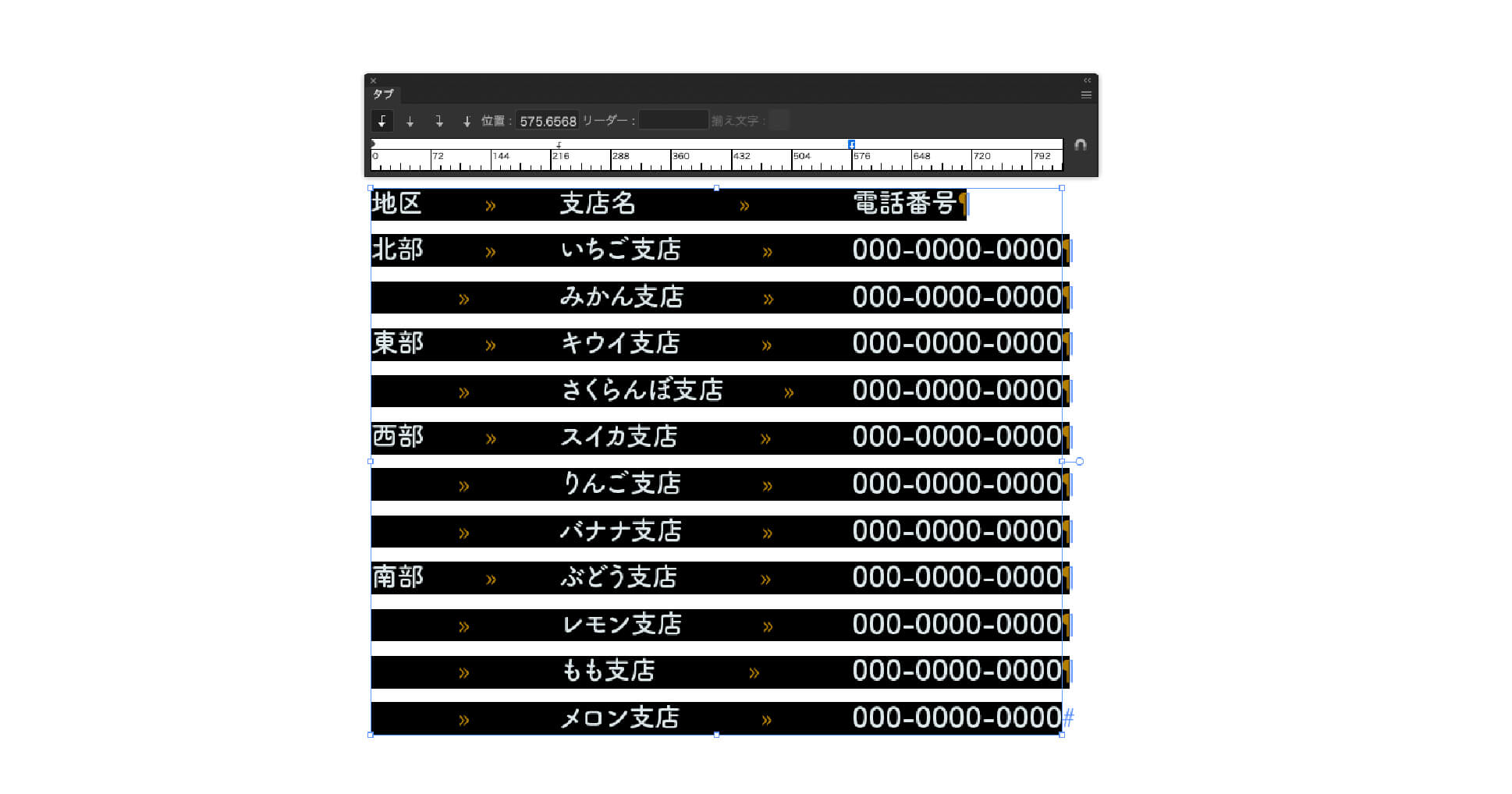
Task: Select the center-justified tab button
Action: point(410,121)
